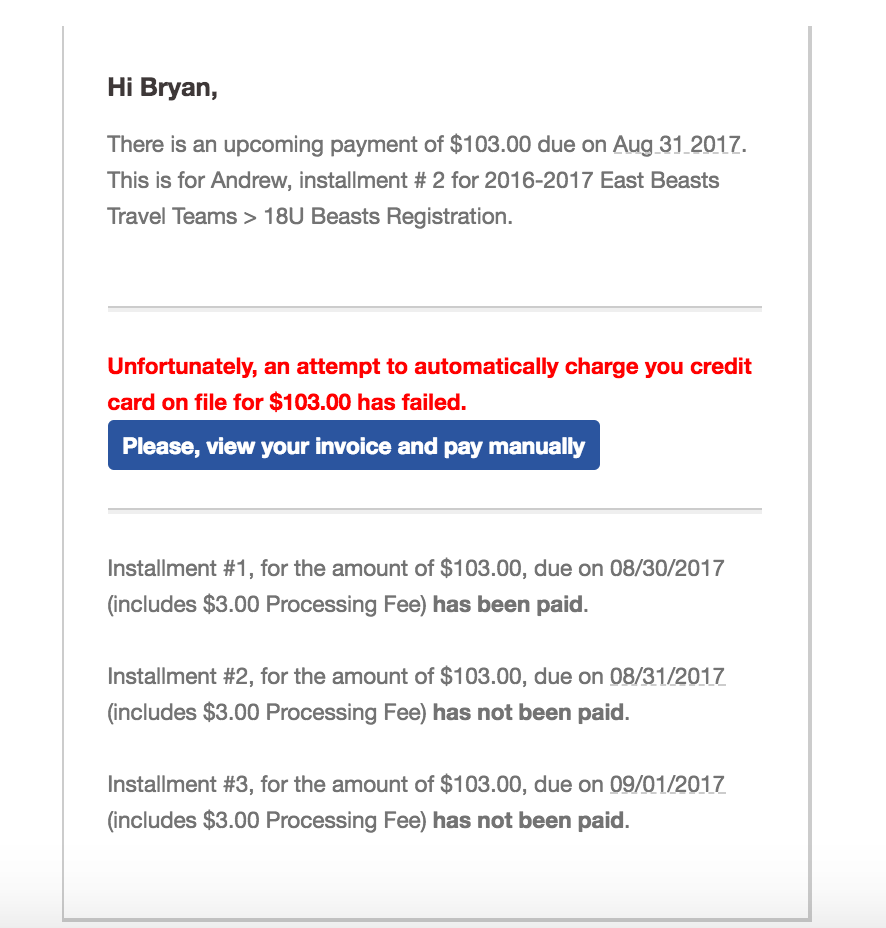Click the Installment #3 label text
Image resolution: width=886 pixels, height=928 pixels.
[177, 784]
